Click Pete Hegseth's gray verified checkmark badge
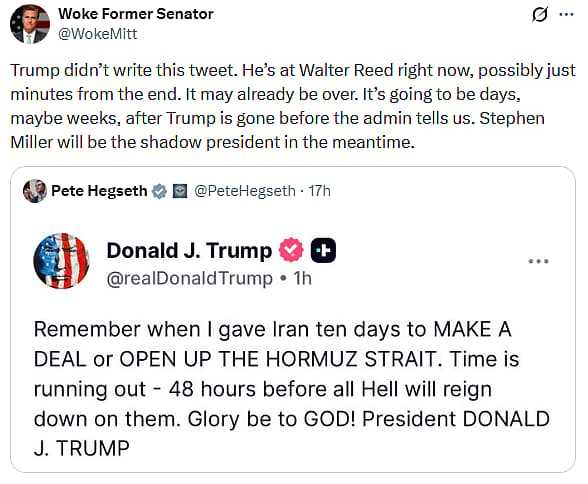The height and width of the screenshot is (484, 588). click(159, 191)
